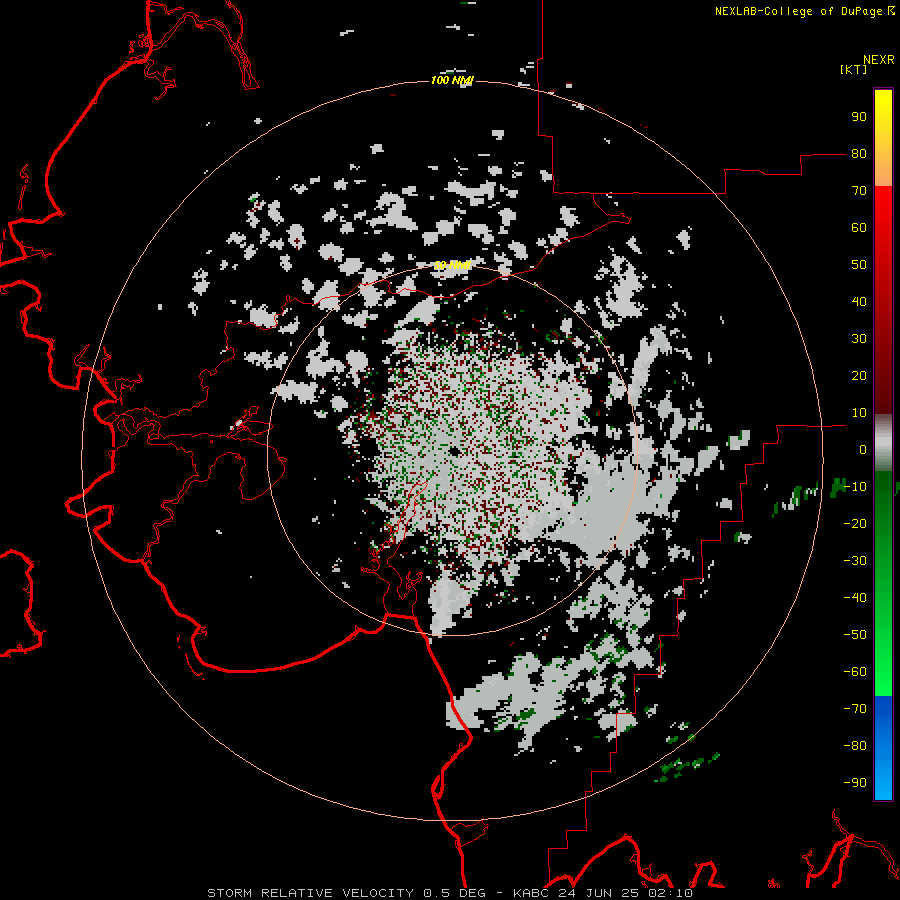900x900 pixels.
Task: Click the positive 30 knot scale value
Action: click(x=859, y=339)
